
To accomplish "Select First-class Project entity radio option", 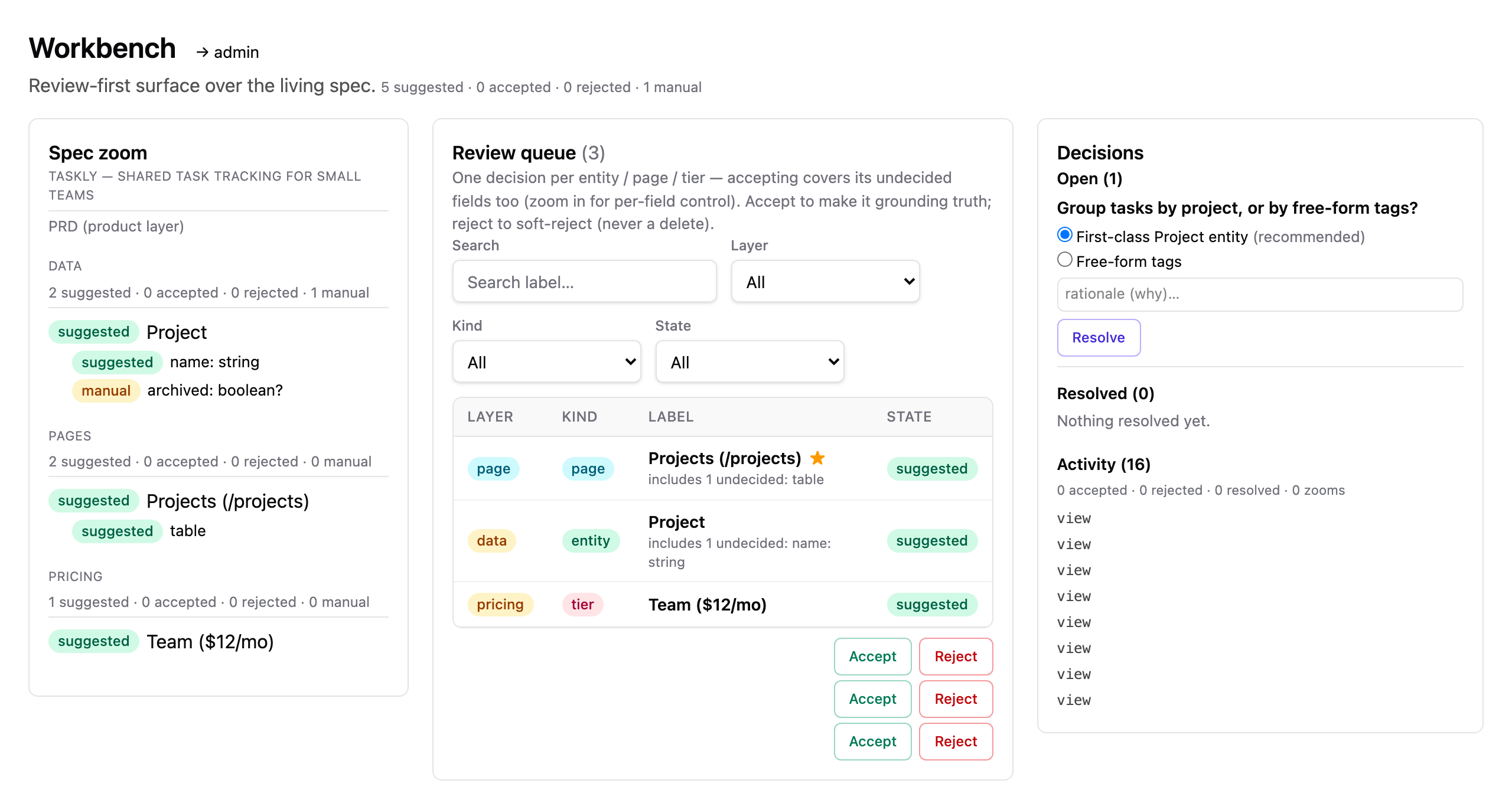I will coord(1065,235).
